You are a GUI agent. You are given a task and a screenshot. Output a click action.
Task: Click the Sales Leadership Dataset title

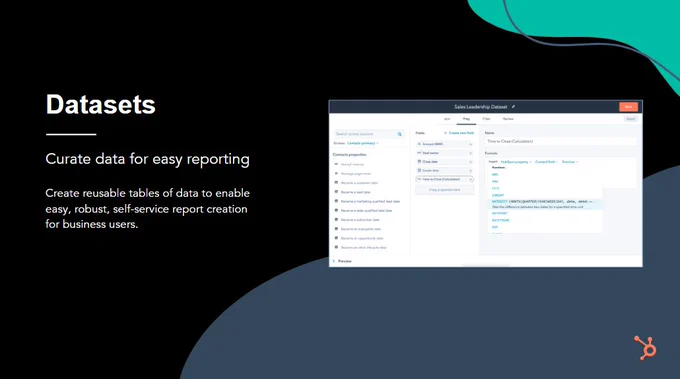pos(481,107)
